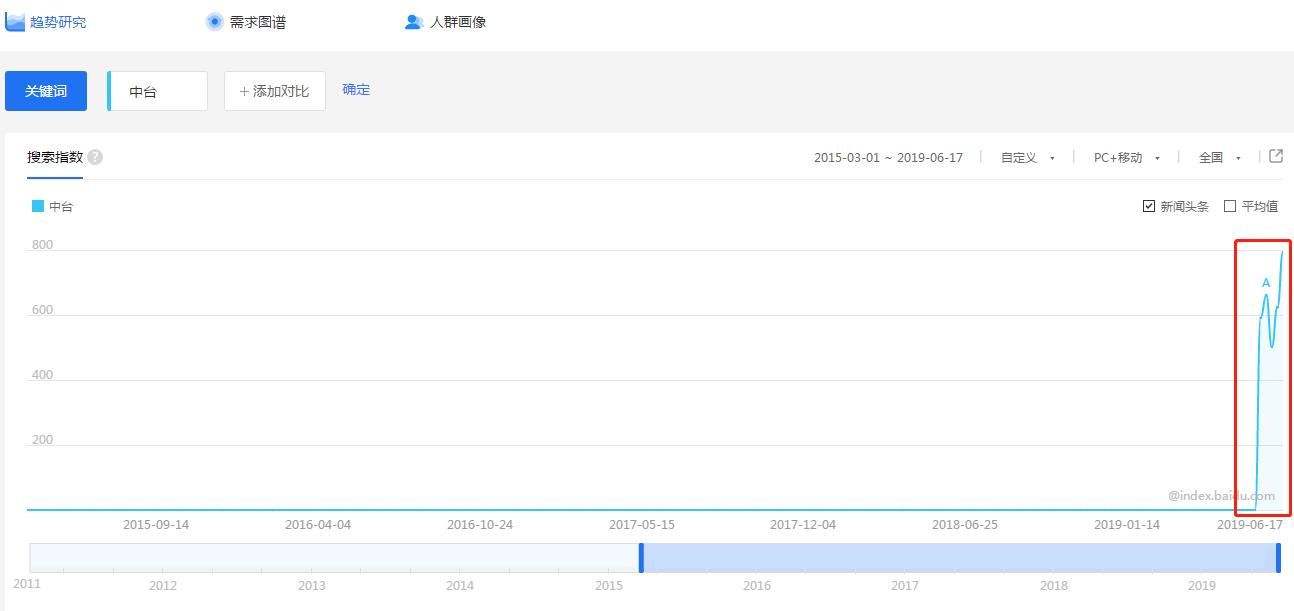Select the marker A on the trend line
The image size is (1294, 611).
pos(1266,284)
